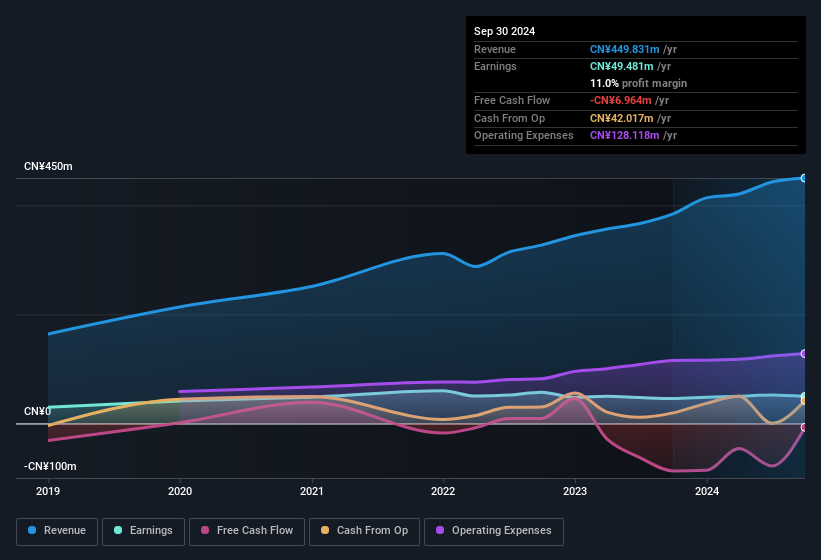
Task: Click the 2022 x-axis label
Action: point(443,491)
